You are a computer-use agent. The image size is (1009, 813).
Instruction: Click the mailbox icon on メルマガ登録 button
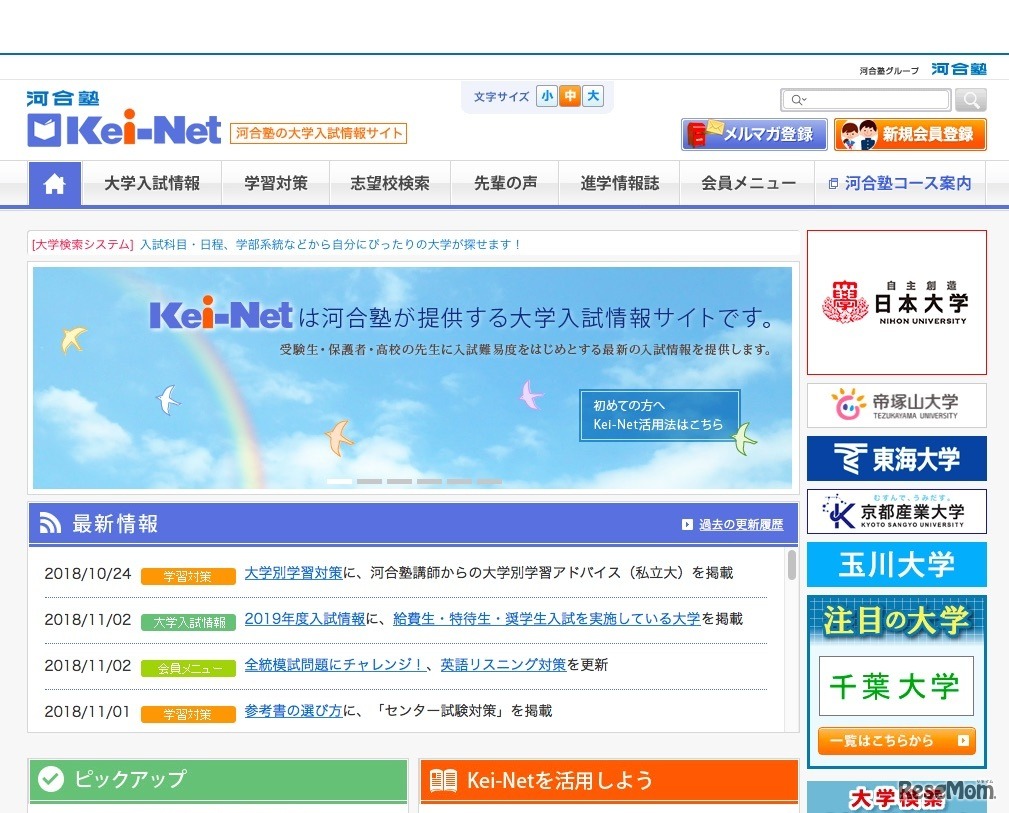[700, 133]
